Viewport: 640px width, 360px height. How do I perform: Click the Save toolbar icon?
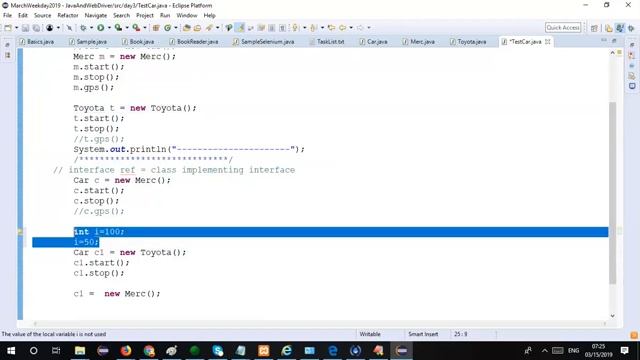pyautogui.click(x=25, y=28)
